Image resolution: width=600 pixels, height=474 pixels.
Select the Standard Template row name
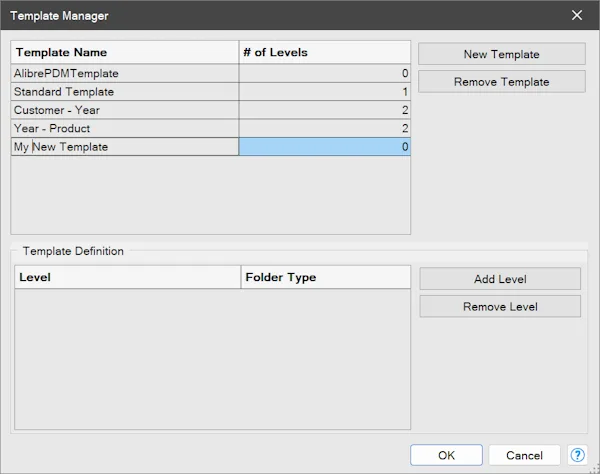click(x=125, y=91)
